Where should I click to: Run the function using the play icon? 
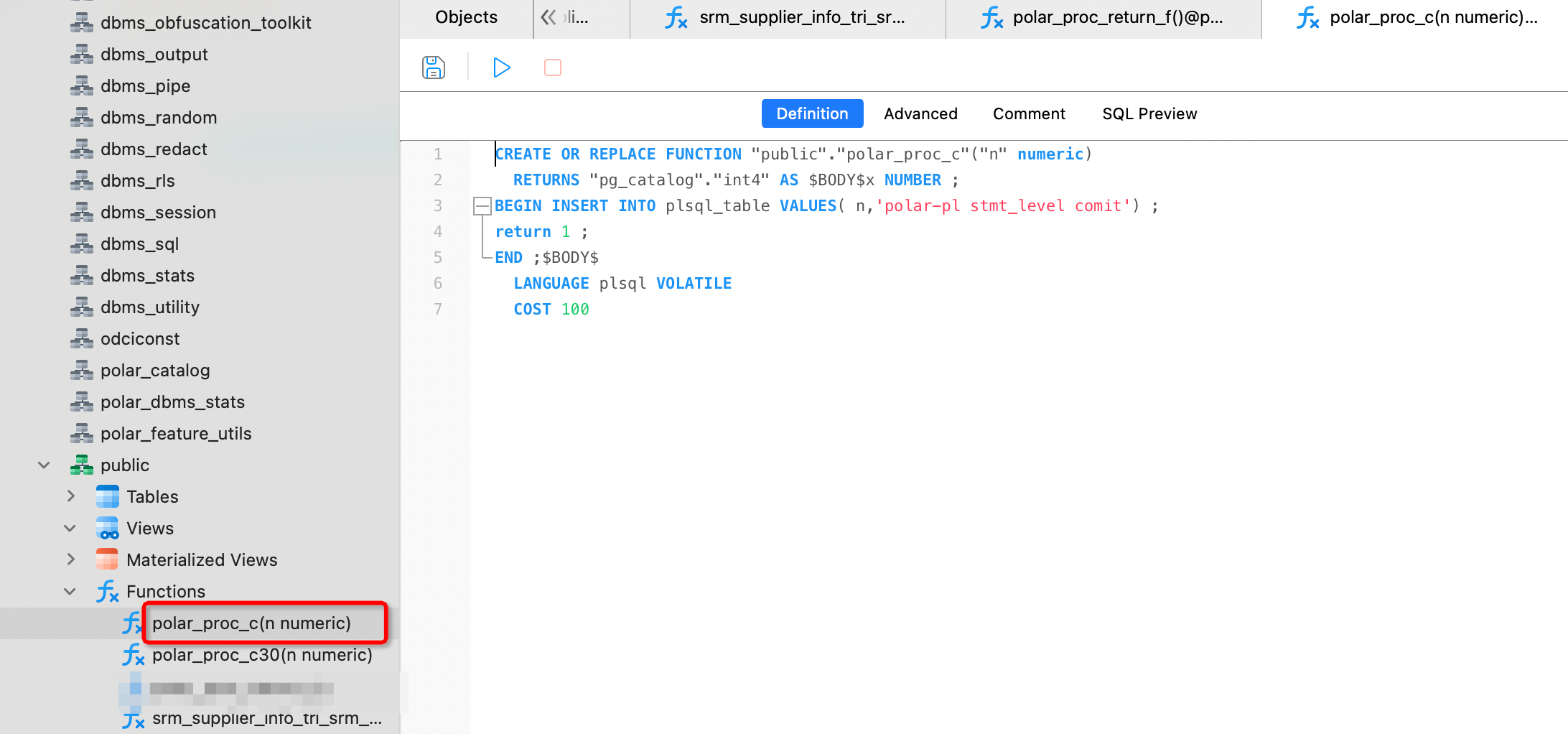coord(502,68)
